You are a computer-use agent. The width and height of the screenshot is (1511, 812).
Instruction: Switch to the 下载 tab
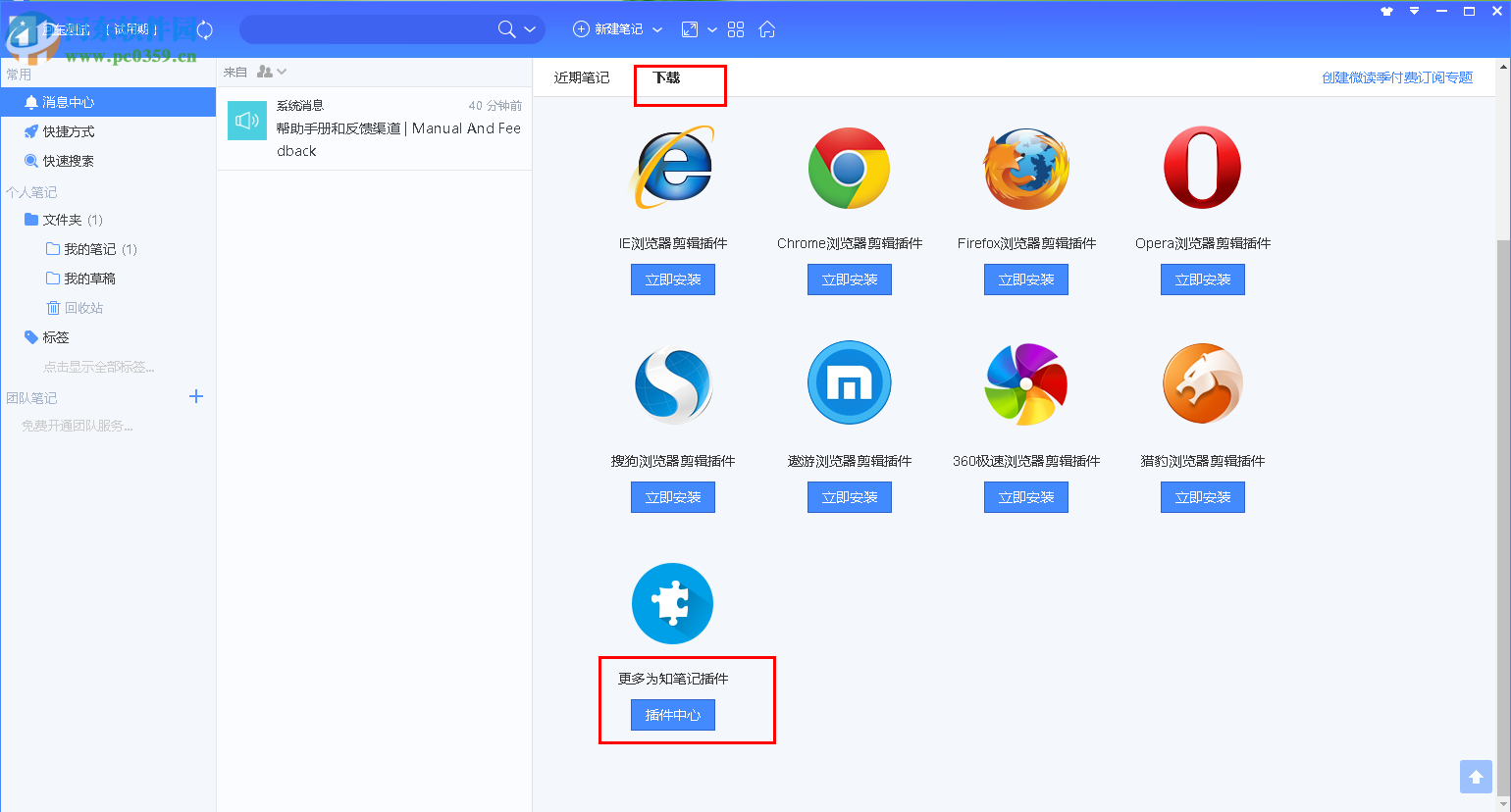click(666, 77)
